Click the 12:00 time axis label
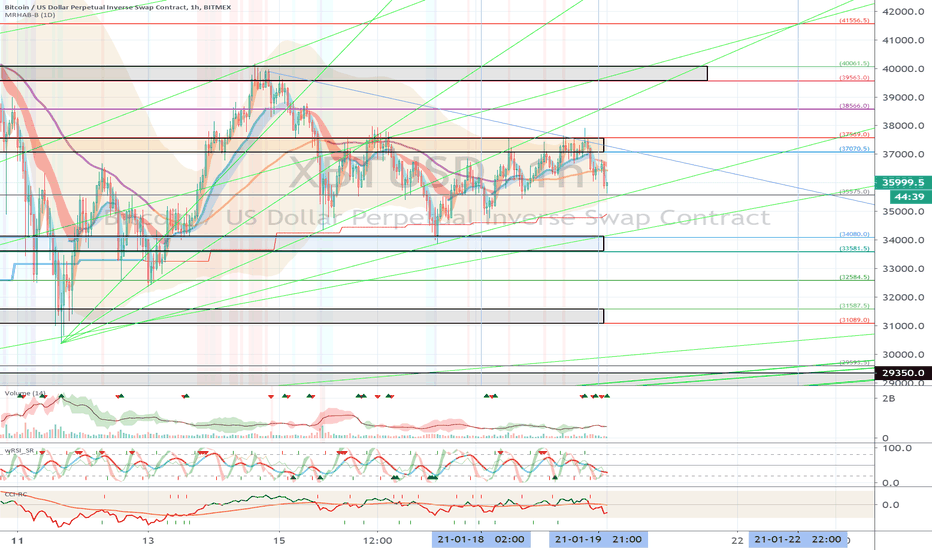This screenshot has height=550, width=932. click(x=377, y=540)
